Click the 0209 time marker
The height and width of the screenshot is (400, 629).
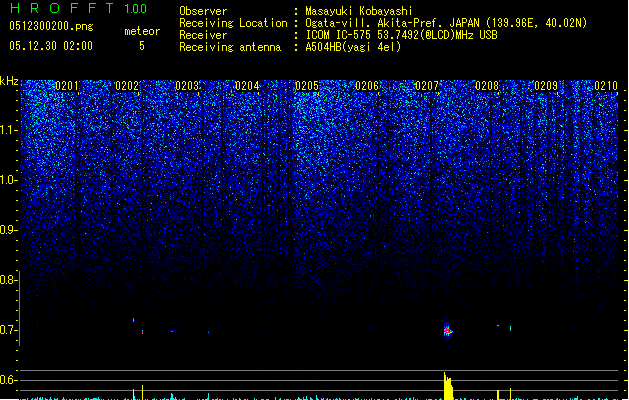[x=546, y=86]
